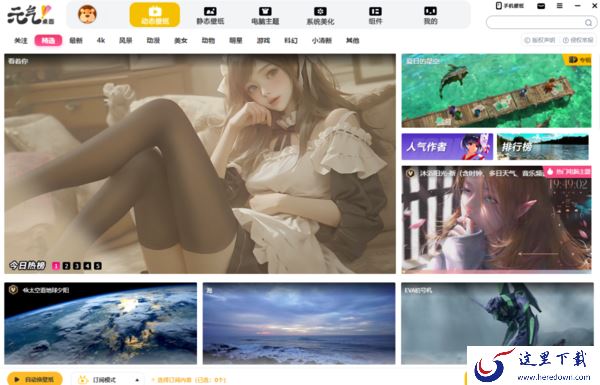Open 系统美化 section
600x385 pixels.
320,16
